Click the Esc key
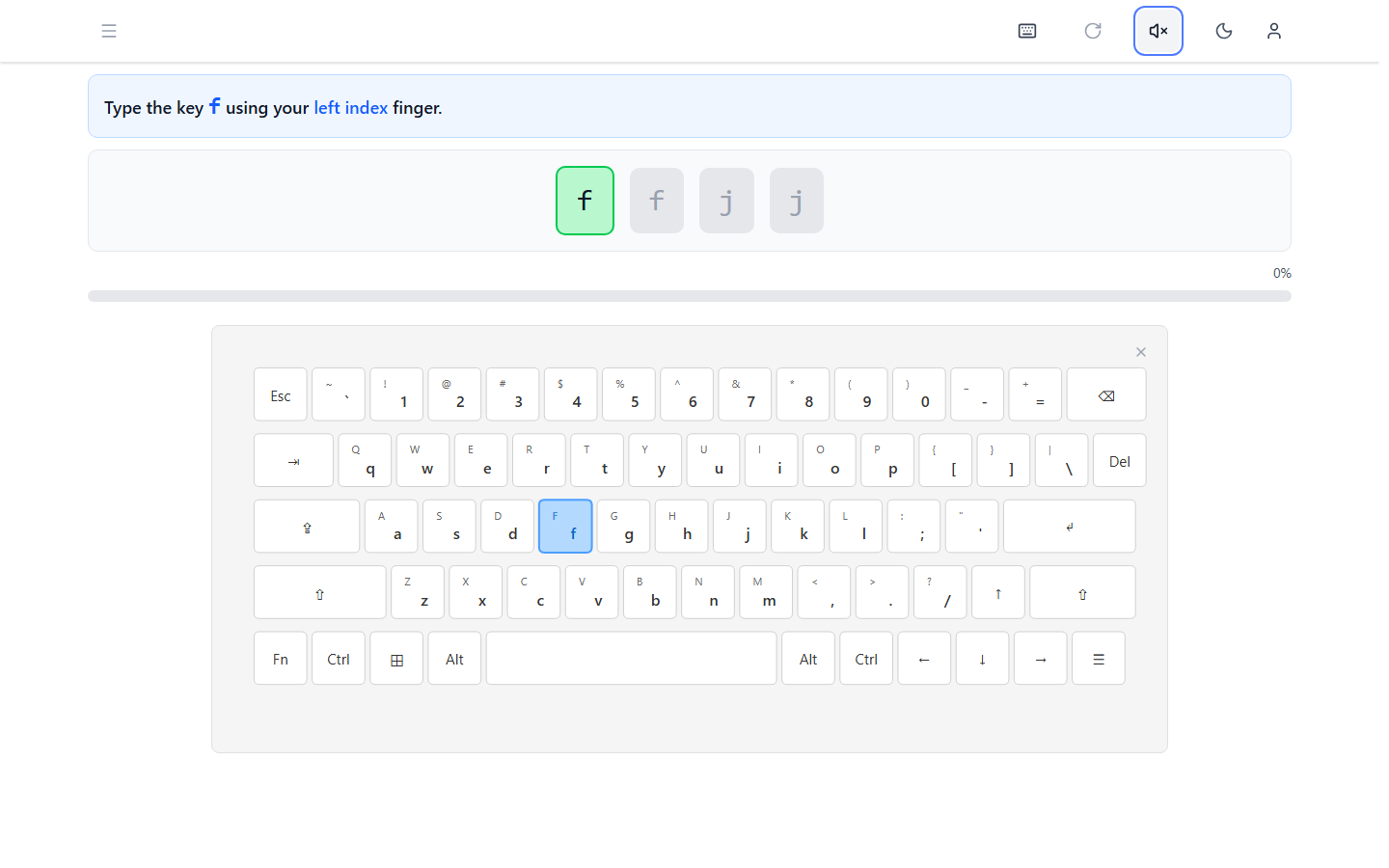This screenshot has width=1389, height=868. pos(281,394)
